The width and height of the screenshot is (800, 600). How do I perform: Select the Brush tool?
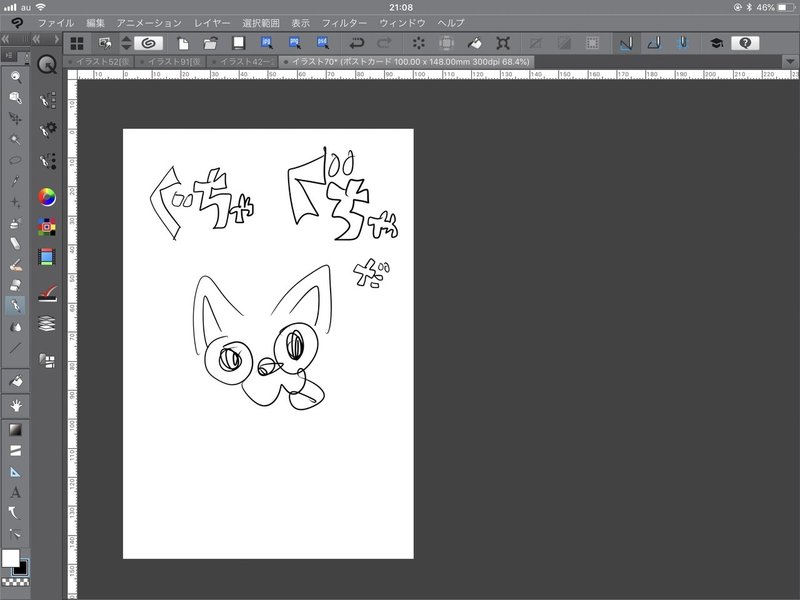click(16, 265)
